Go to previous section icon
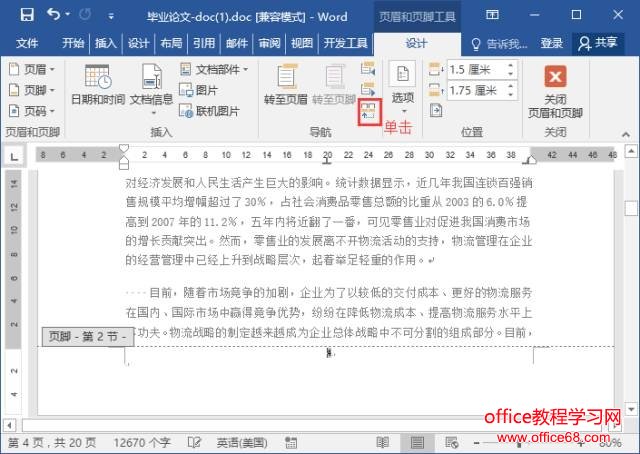This screenshot has height=454, width=640. click(368, 68)
